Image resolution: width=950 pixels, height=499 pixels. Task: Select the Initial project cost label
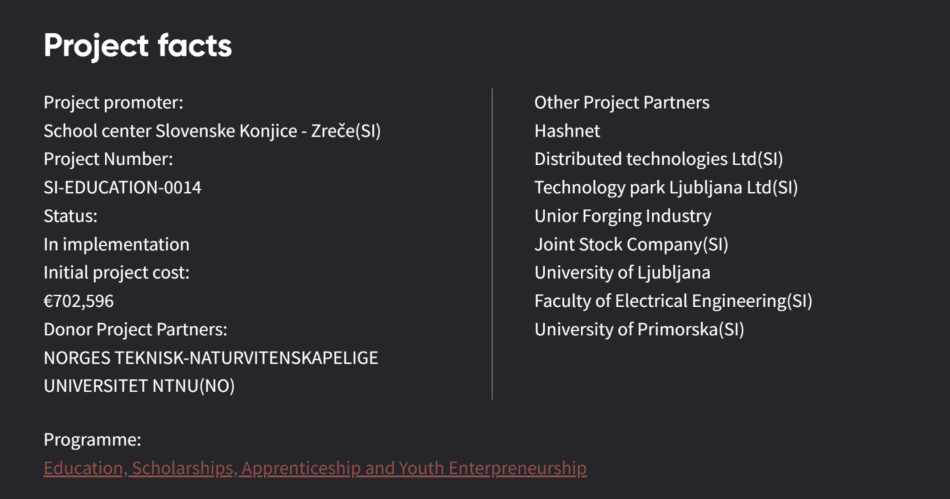click(x=116, y=272)
